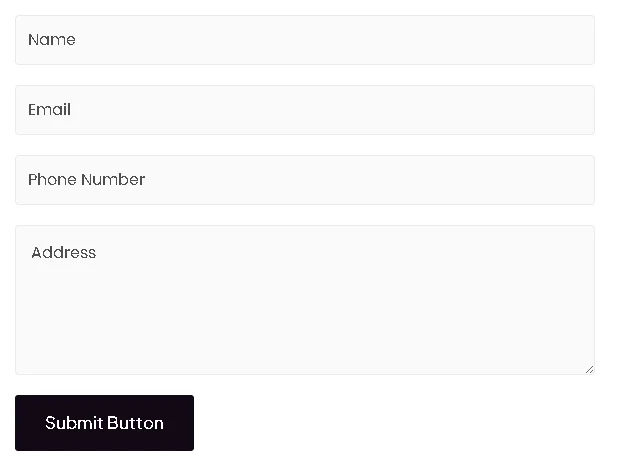Submit the form with the black button
Screen dimensions: 622x457
click(104, 423)
